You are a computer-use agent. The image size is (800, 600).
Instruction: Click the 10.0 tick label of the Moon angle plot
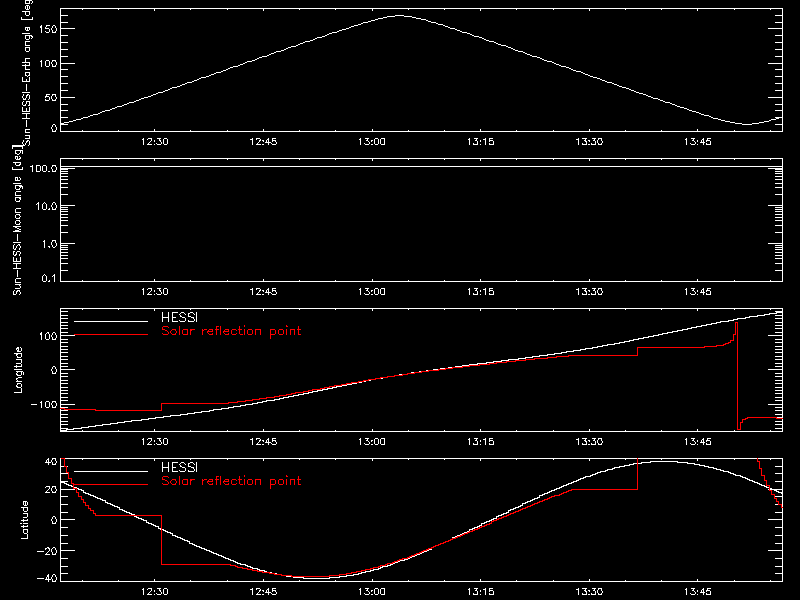pyautogui.click(x=46, y=206)
